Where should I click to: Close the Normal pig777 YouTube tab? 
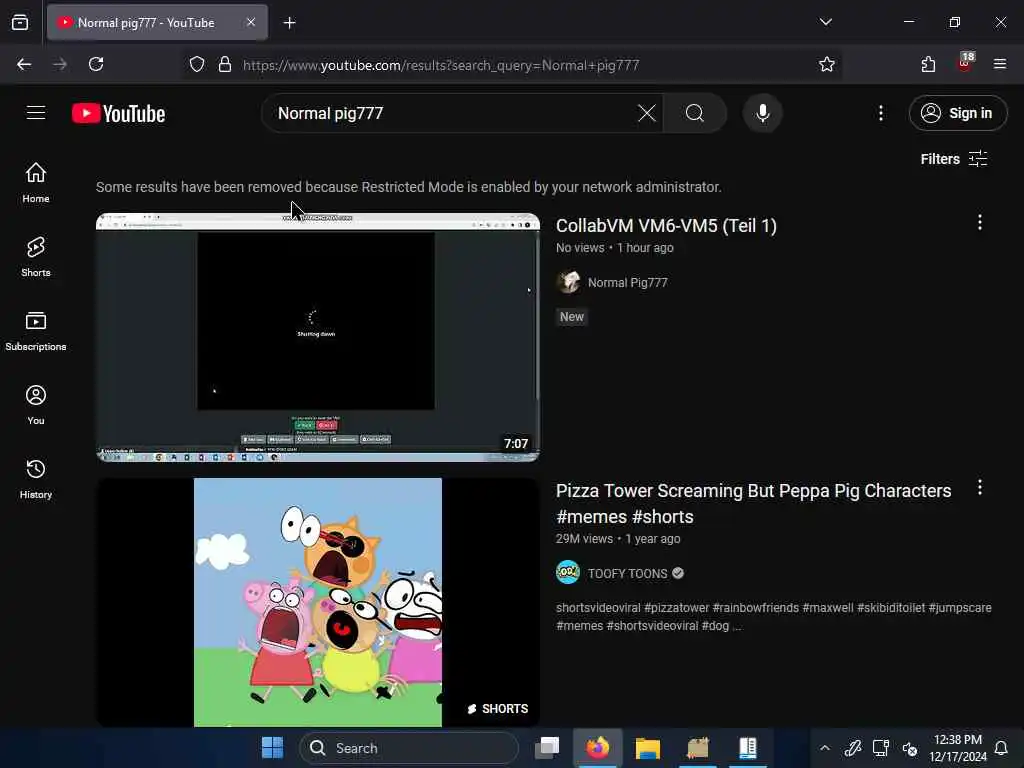(251, 22)
